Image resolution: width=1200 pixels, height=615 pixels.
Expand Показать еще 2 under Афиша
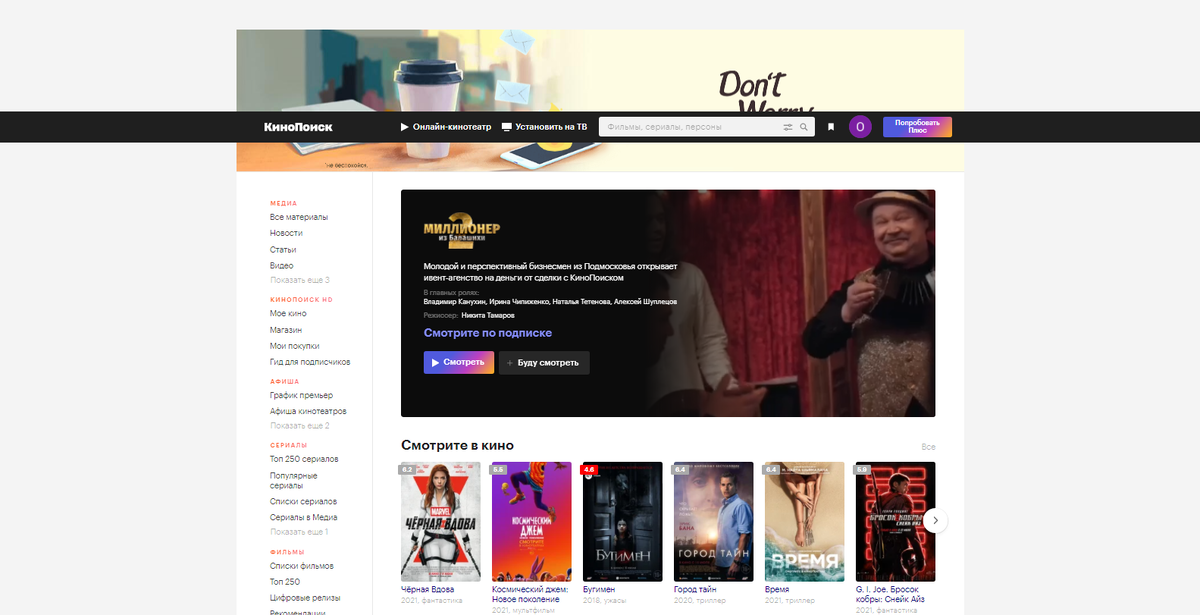coord(299,426)
